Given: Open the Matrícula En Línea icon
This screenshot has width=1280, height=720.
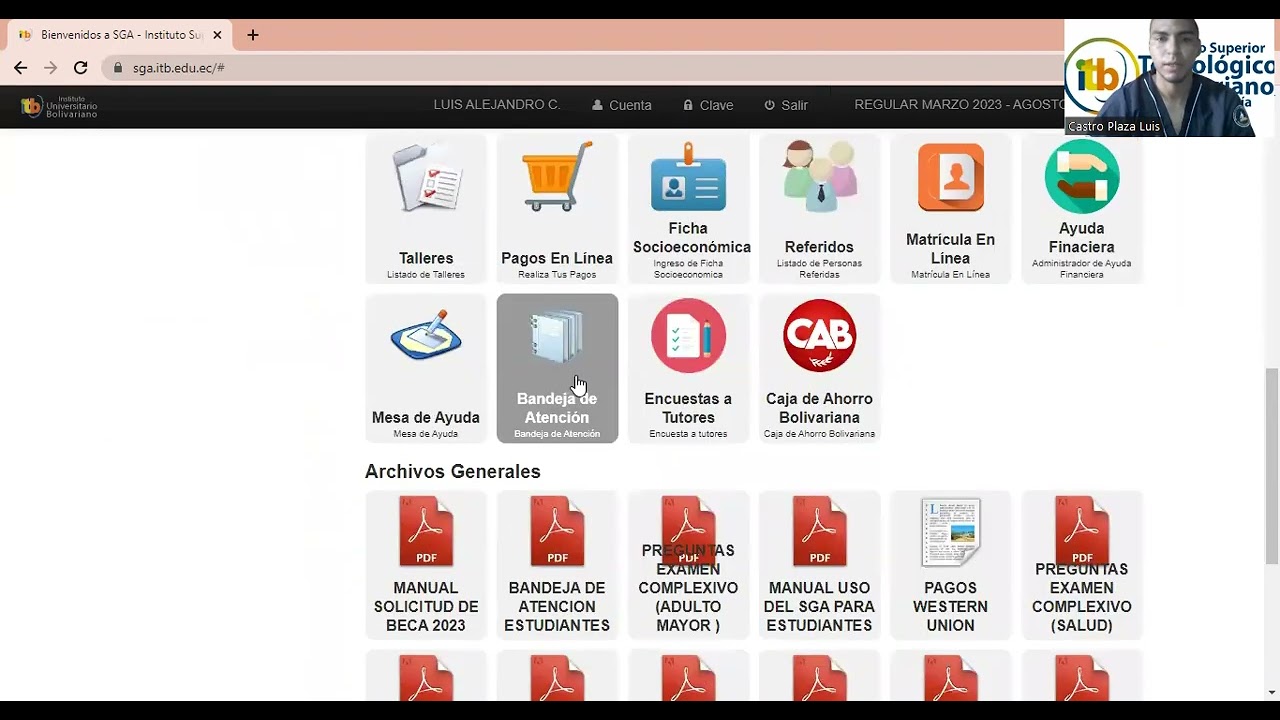Looking at the screenshot, I should 950,177.
